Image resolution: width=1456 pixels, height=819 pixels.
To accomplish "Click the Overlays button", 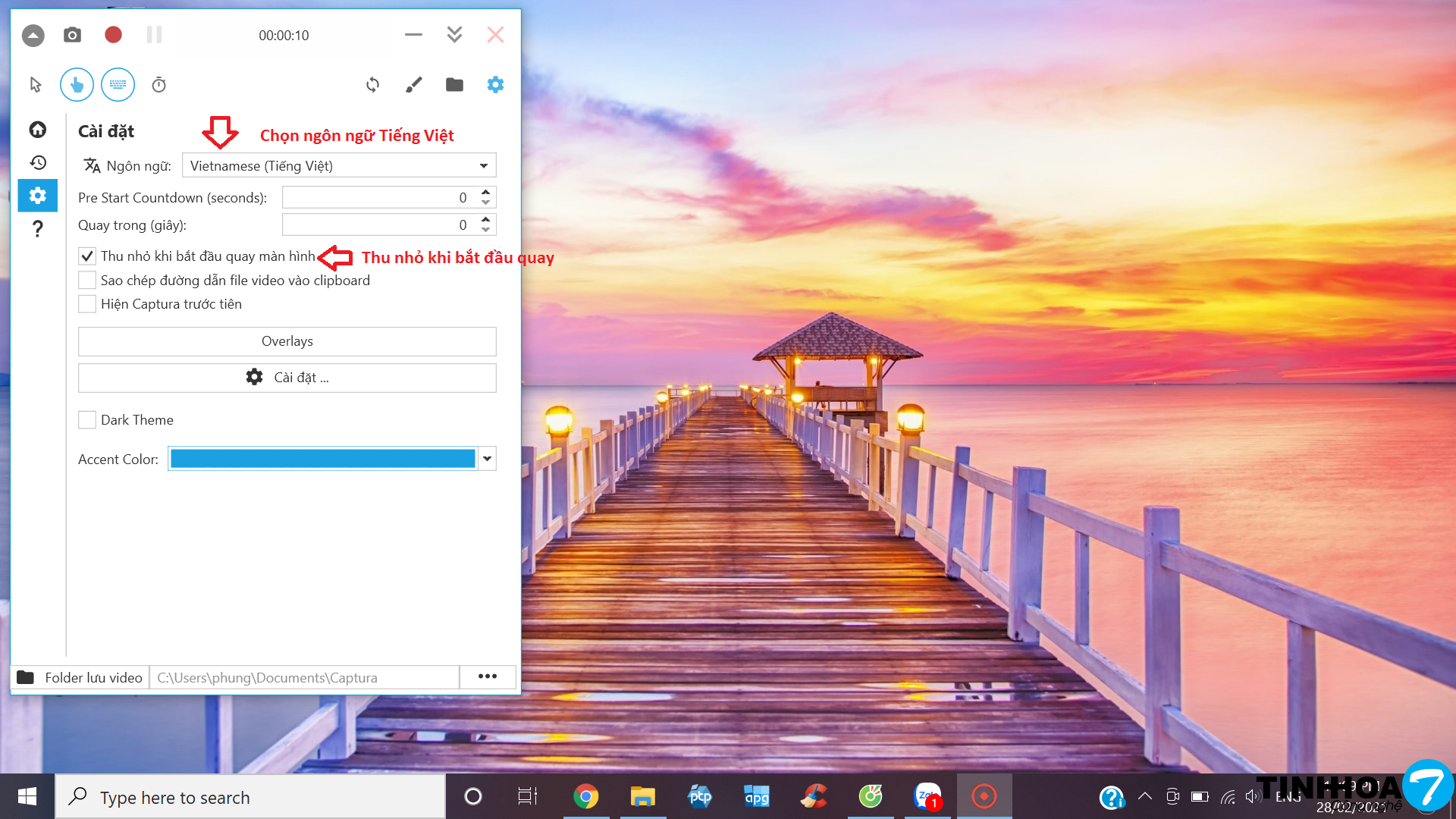I will tap(287, 341).
